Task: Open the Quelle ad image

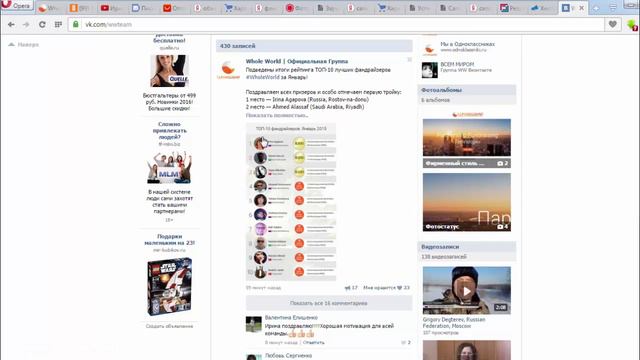Action: point(169,71)
